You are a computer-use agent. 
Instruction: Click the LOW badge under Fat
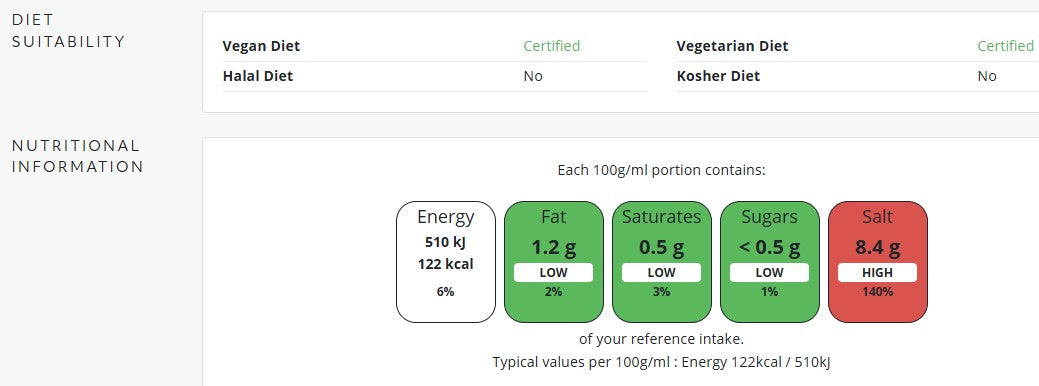554,273
